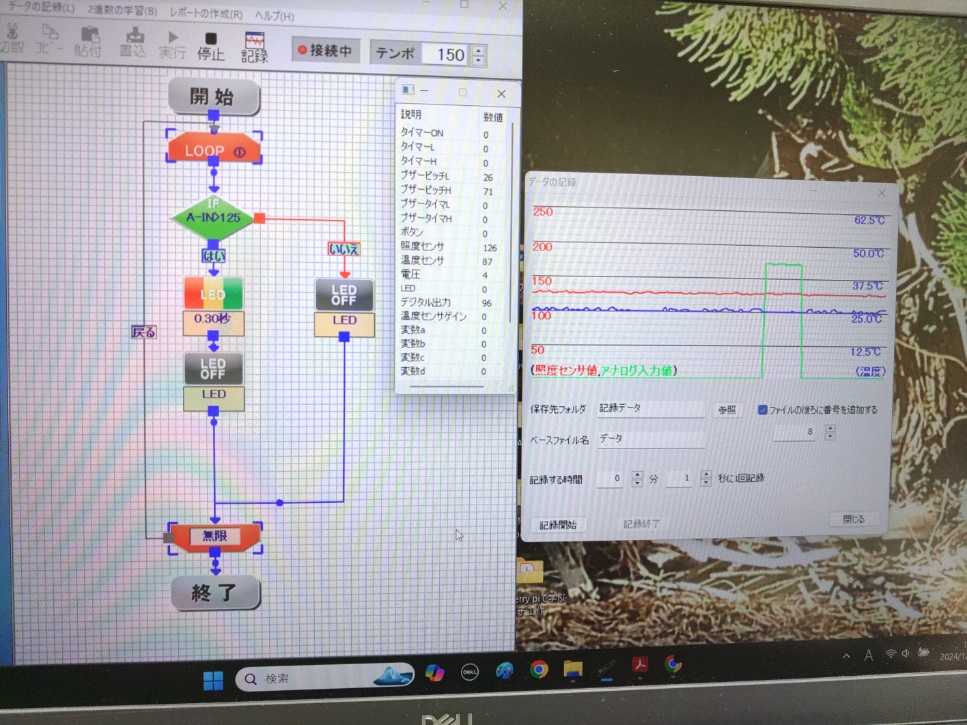Click the 停止 (stop) toolbar icon

[210, 44]
